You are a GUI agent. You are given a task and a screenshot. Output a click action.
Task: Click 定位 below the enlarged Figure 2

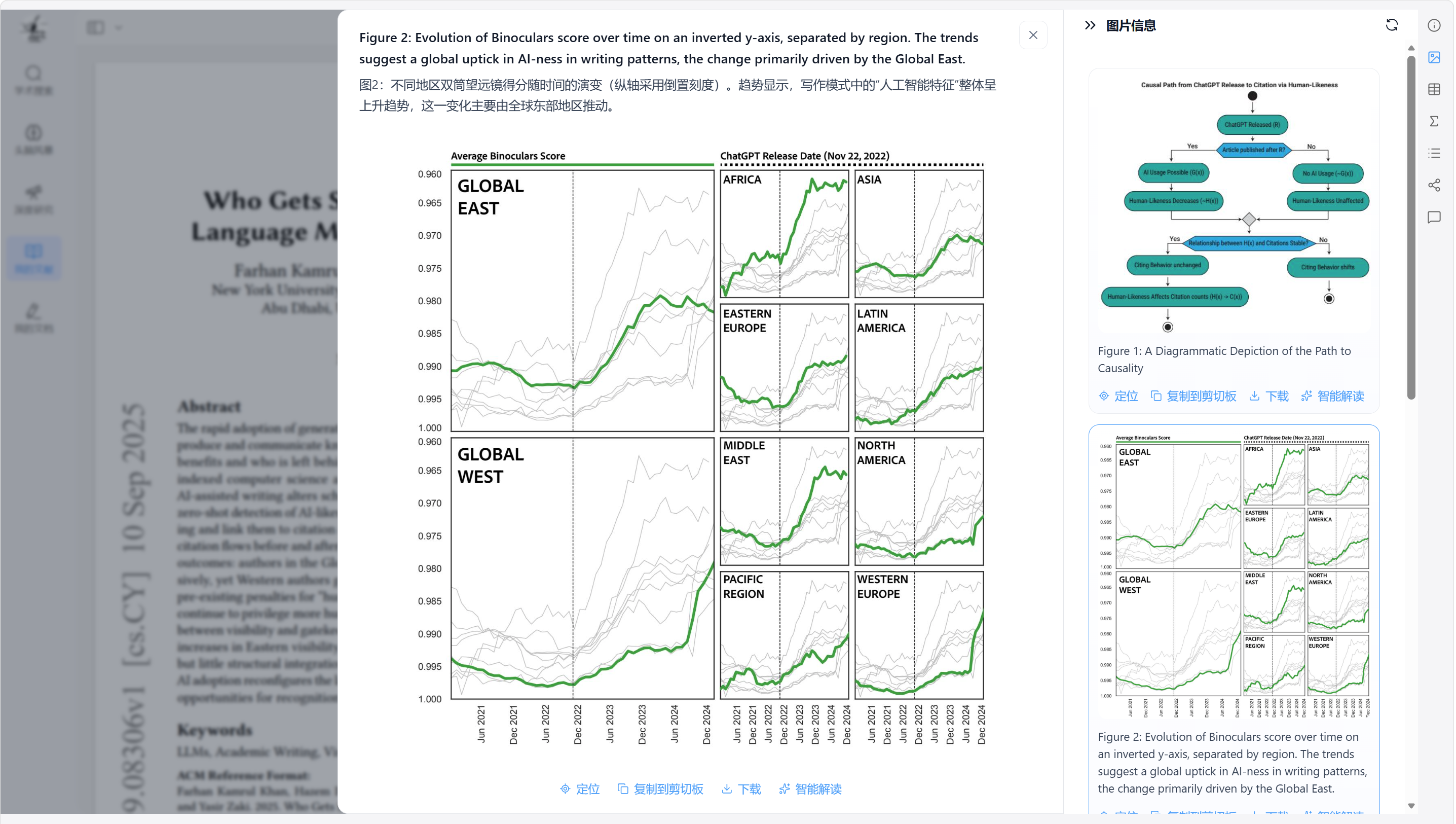580,789
